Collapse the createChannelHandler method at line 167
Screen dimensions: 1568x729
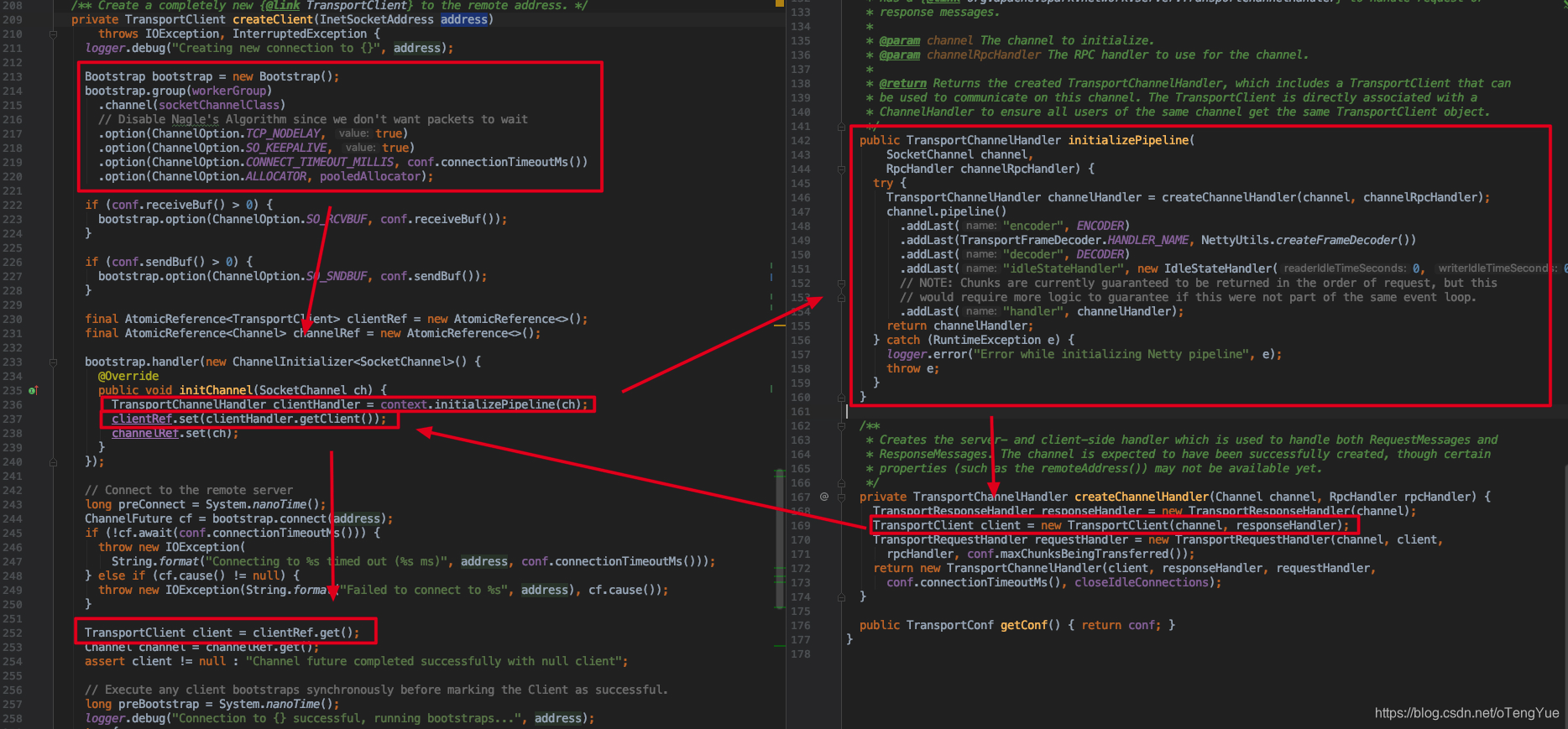click(x=841, y=497)
